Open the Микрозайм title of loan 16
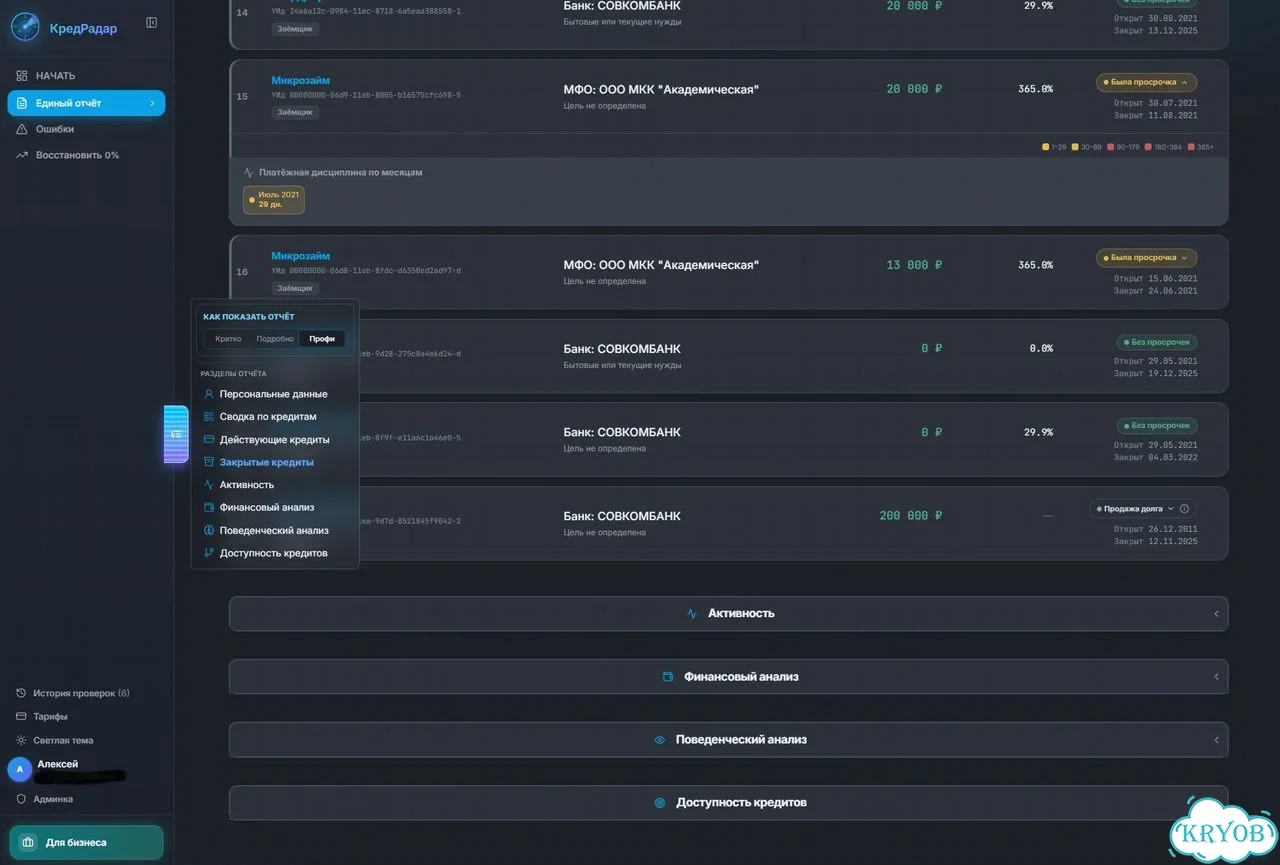Screen dimensions: 1280x865 click(x=301, y=256)
